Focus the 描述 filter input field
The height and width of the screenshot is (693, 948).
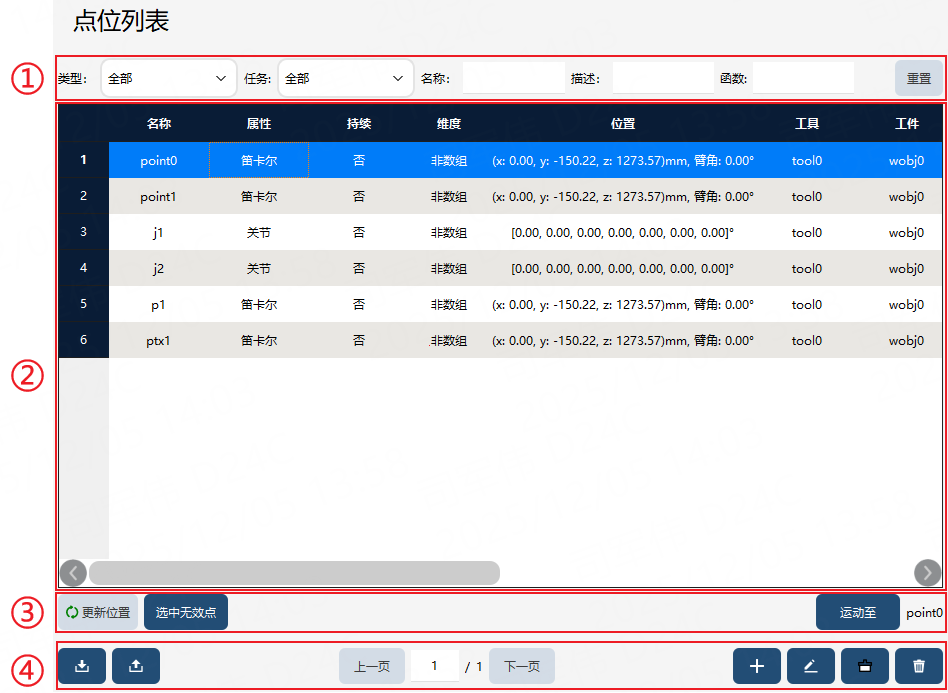coord(663,78)
